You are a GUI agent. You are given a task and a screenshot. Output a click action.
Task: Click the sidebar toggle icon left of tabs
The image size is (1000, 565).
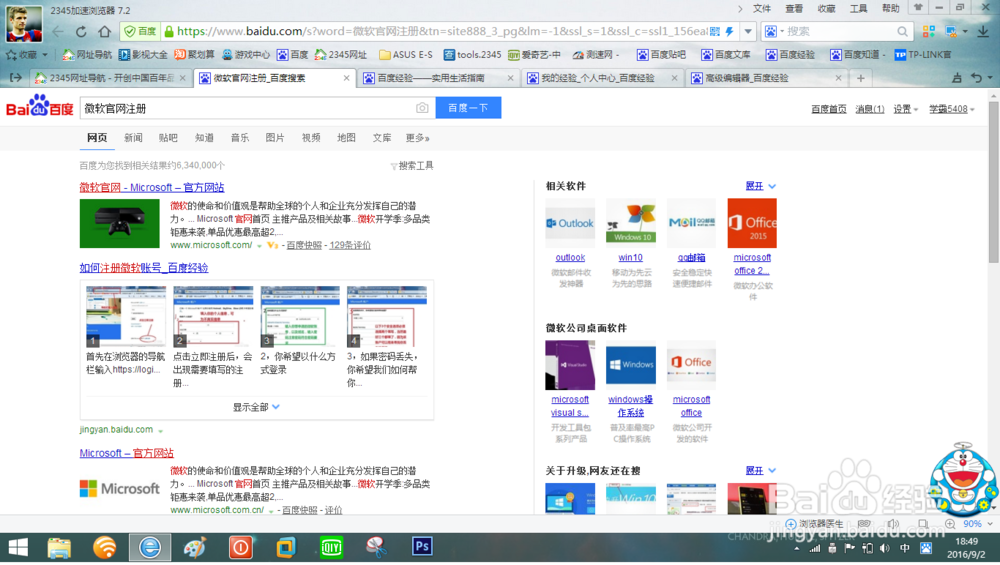(x=15, y=78)
